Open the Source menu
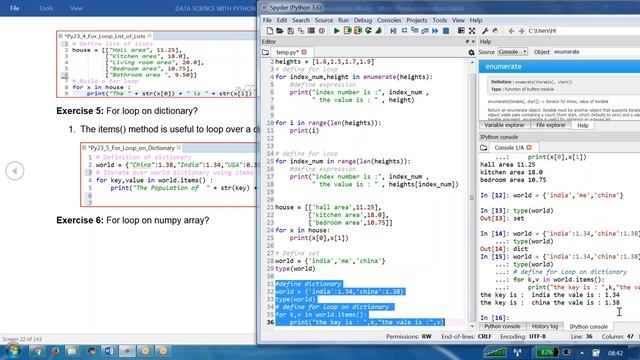The width and height of the screenshot is (640, 360). (x=324, y=20)
